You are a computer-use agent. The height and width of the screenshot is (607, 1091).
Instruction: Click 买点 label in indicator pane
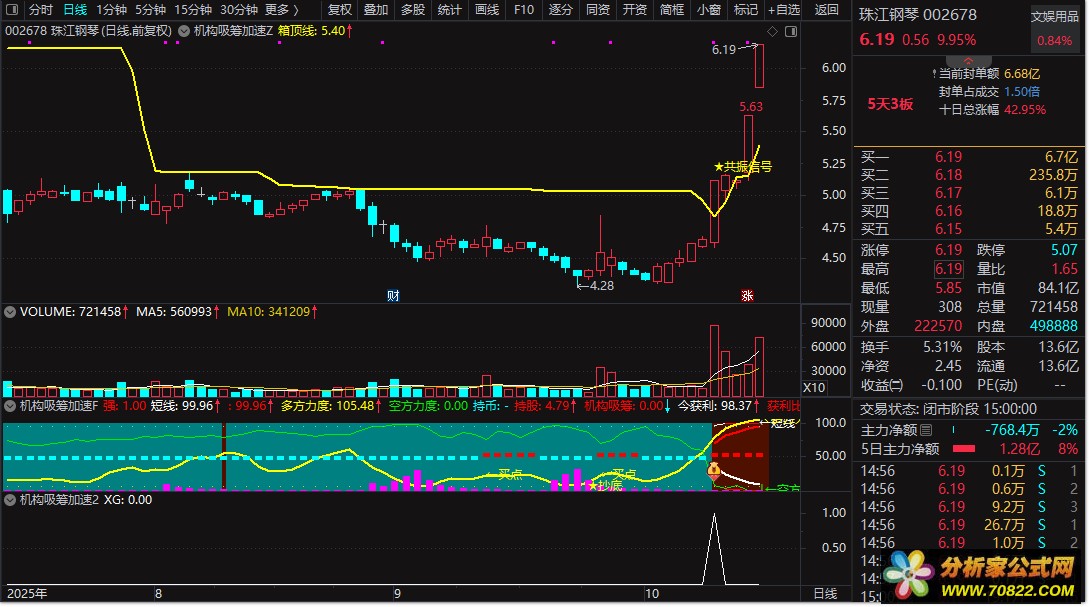click(510, 474)
